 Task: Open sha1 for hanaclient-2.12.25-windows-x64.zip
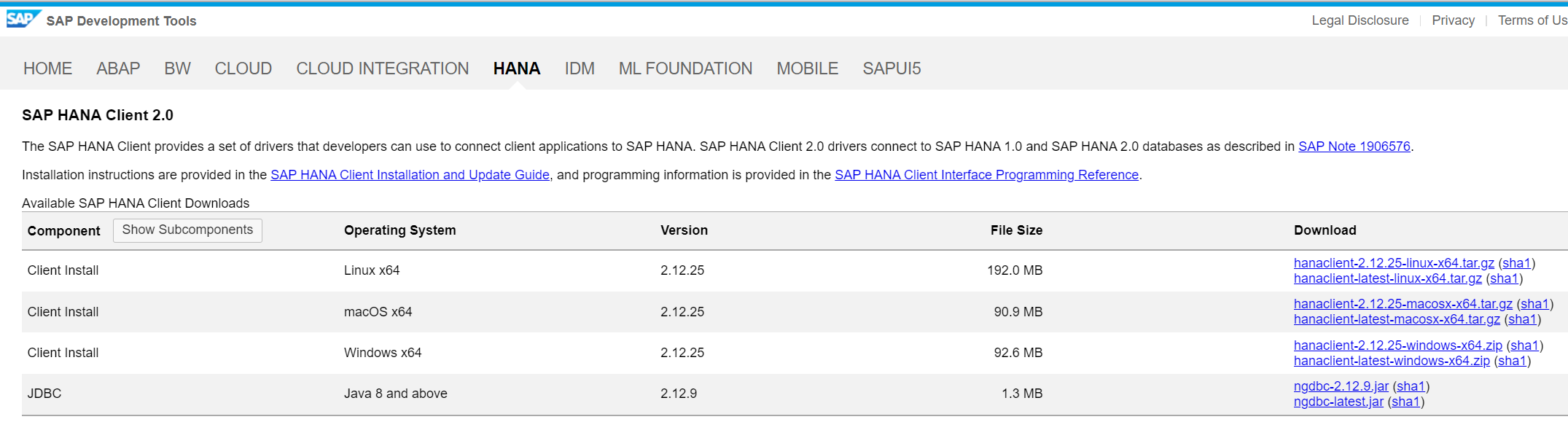click(x=1525, y=345)
